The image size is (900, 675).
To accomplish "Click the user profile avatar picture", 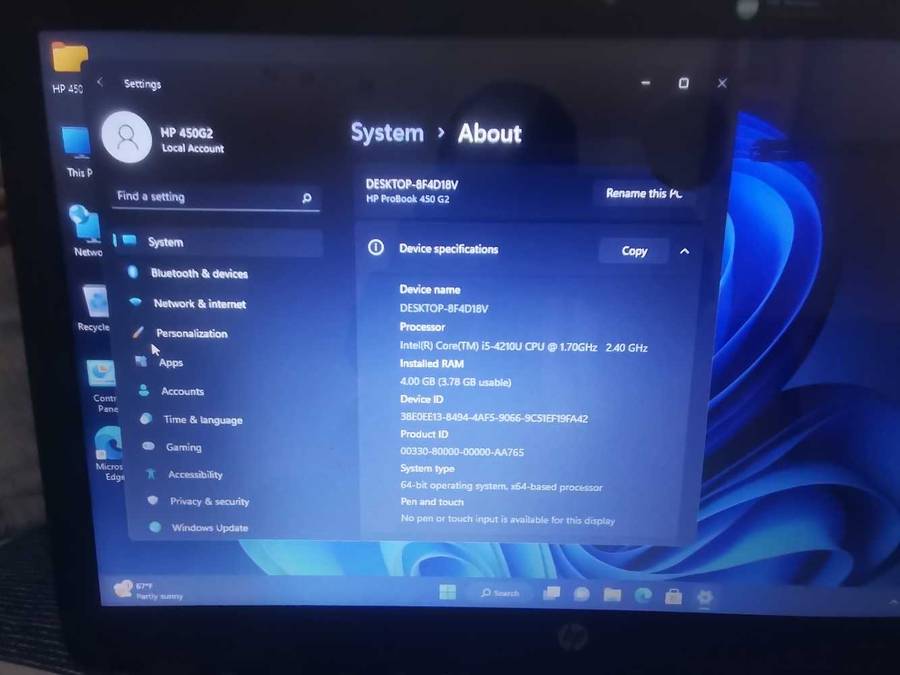I will [127, 138].
